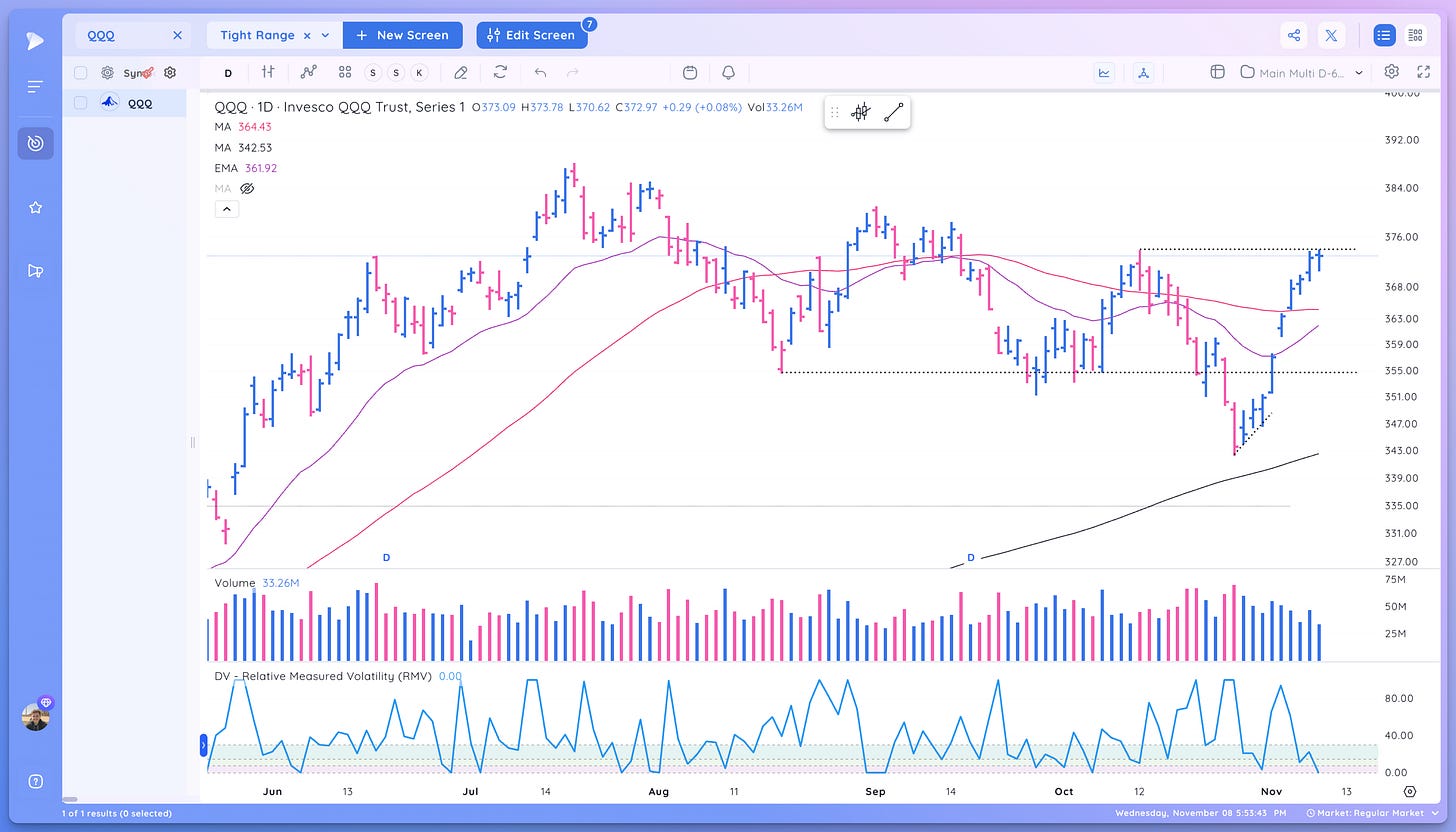Image resolution: width=1456 pixels, height=832 pixels.
Task: Click the share icon button
Action: tap(1294, 35)
